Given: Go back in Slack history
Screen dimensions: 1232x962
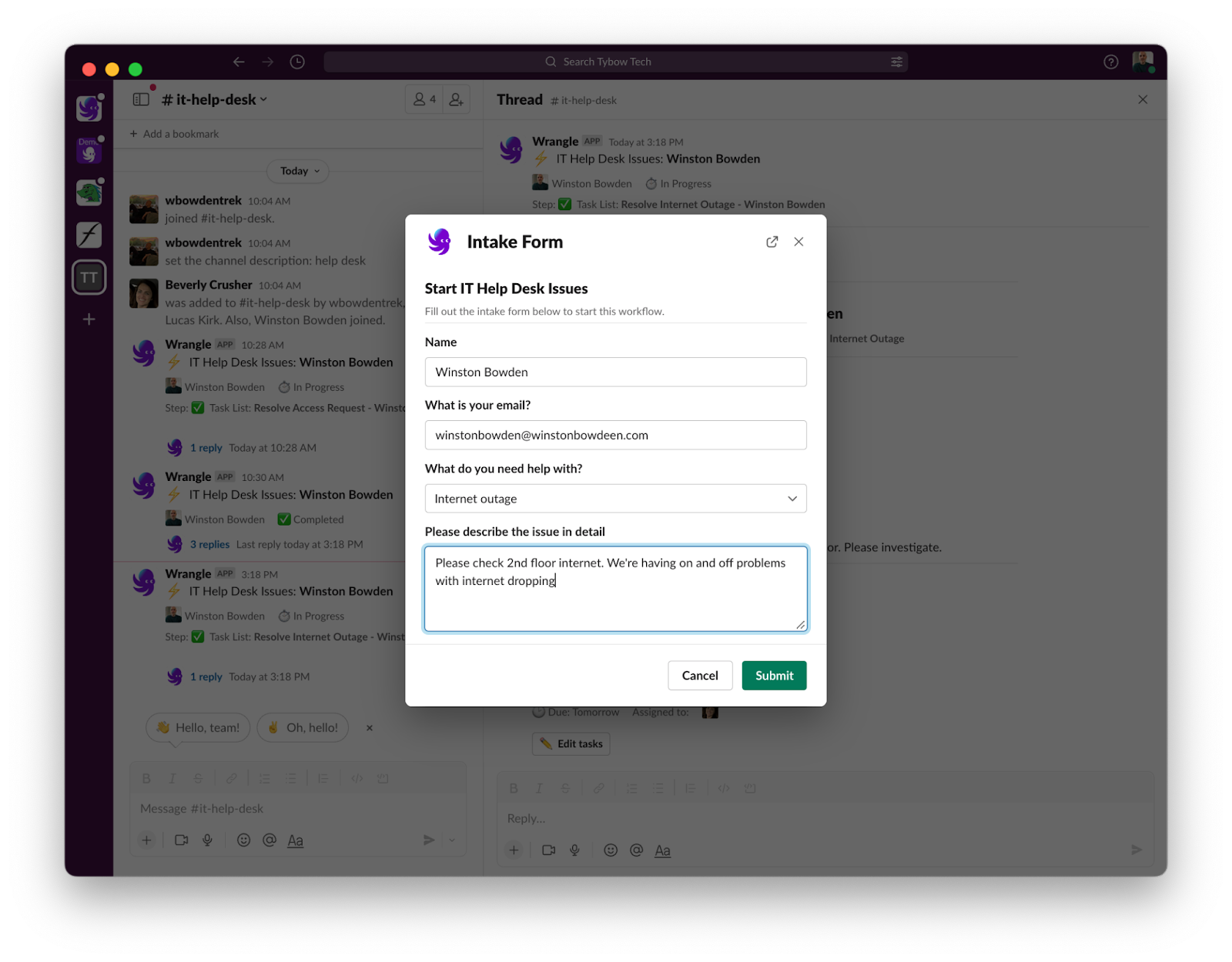Looking at the screenshot, I should coord(239,62).
